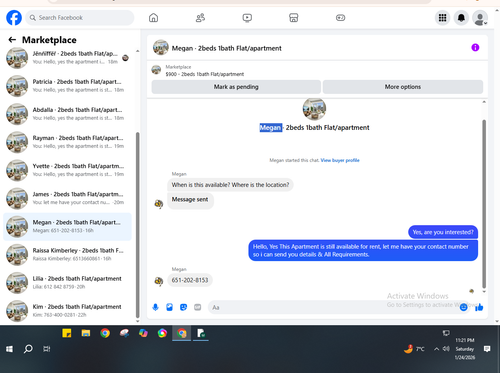Open the active Chrome window in taskbar
This screenshot has width=500, height=373.
(182, 333)
